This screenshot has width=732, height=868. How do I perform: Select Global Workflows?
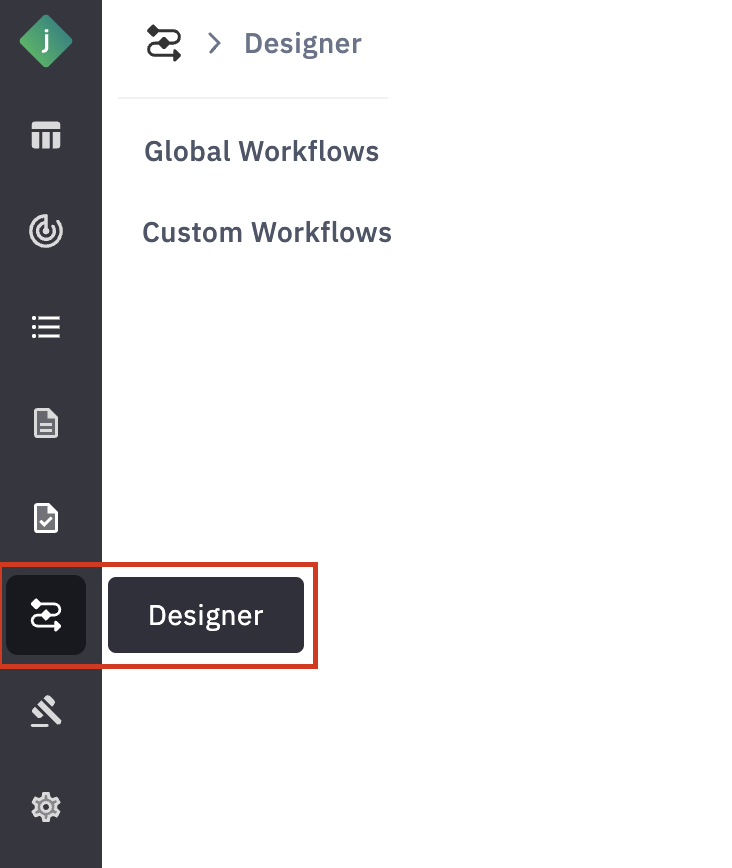click(x=261, y=151)
